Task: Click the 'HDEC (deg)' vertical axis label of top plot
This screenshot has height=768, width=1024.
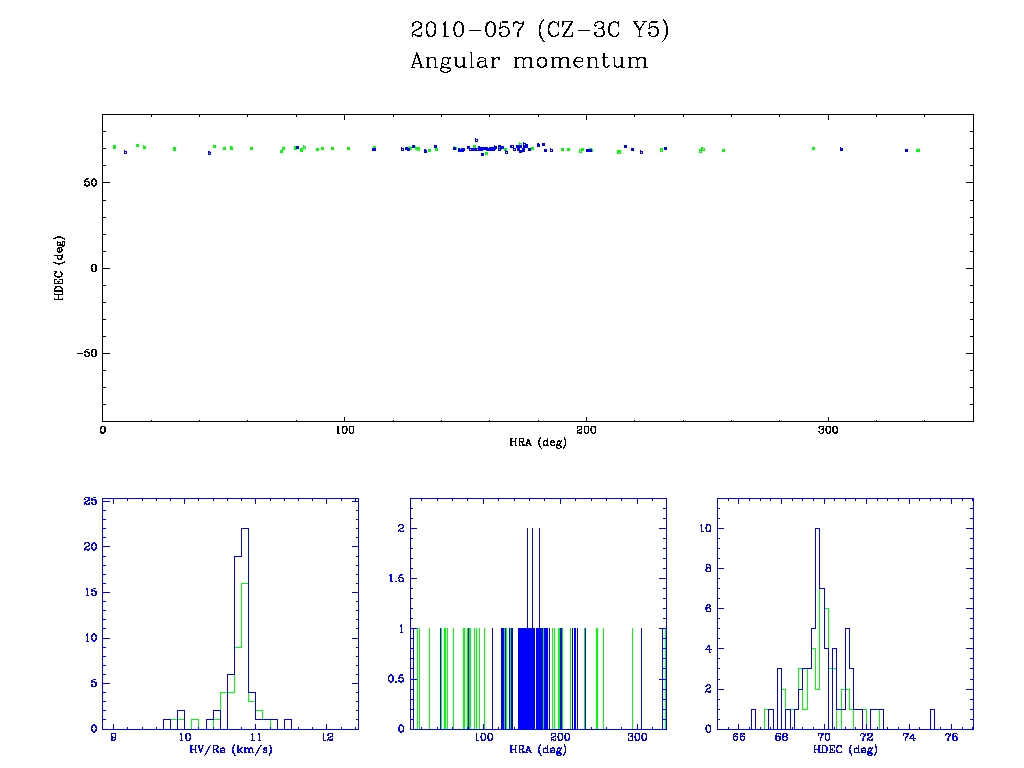Action: [59, 268]
